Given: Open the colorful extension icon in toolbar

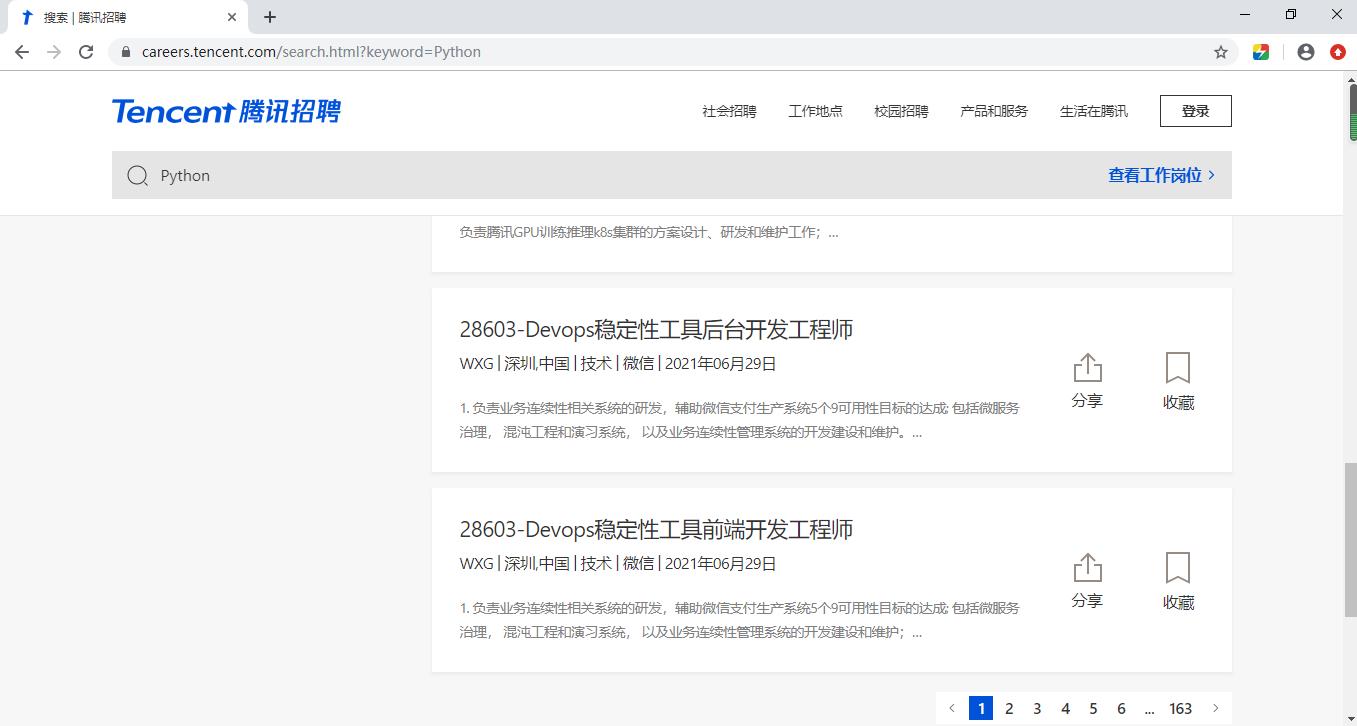Looking at the screenshot, I should pyautogui.click(x=1261, y=52).
